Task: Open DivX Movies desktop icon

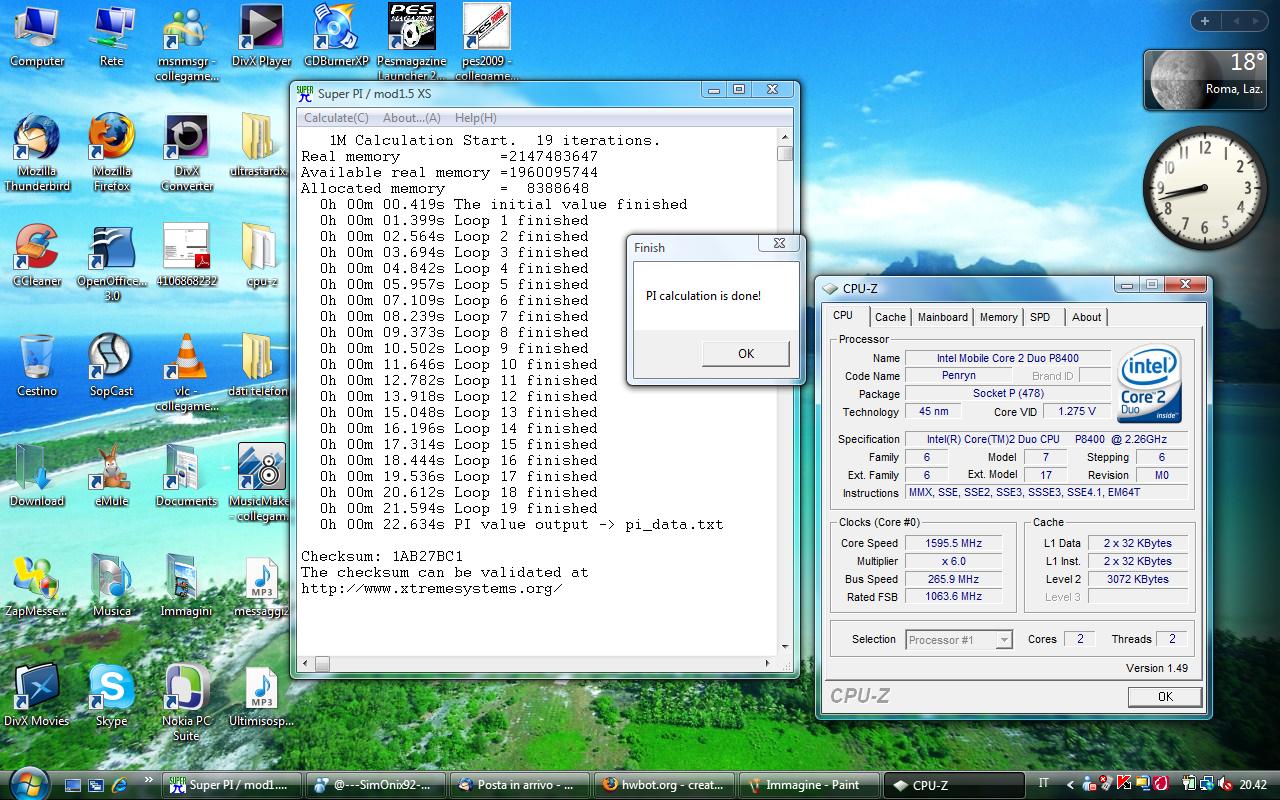Action: (x=37, y=695)
